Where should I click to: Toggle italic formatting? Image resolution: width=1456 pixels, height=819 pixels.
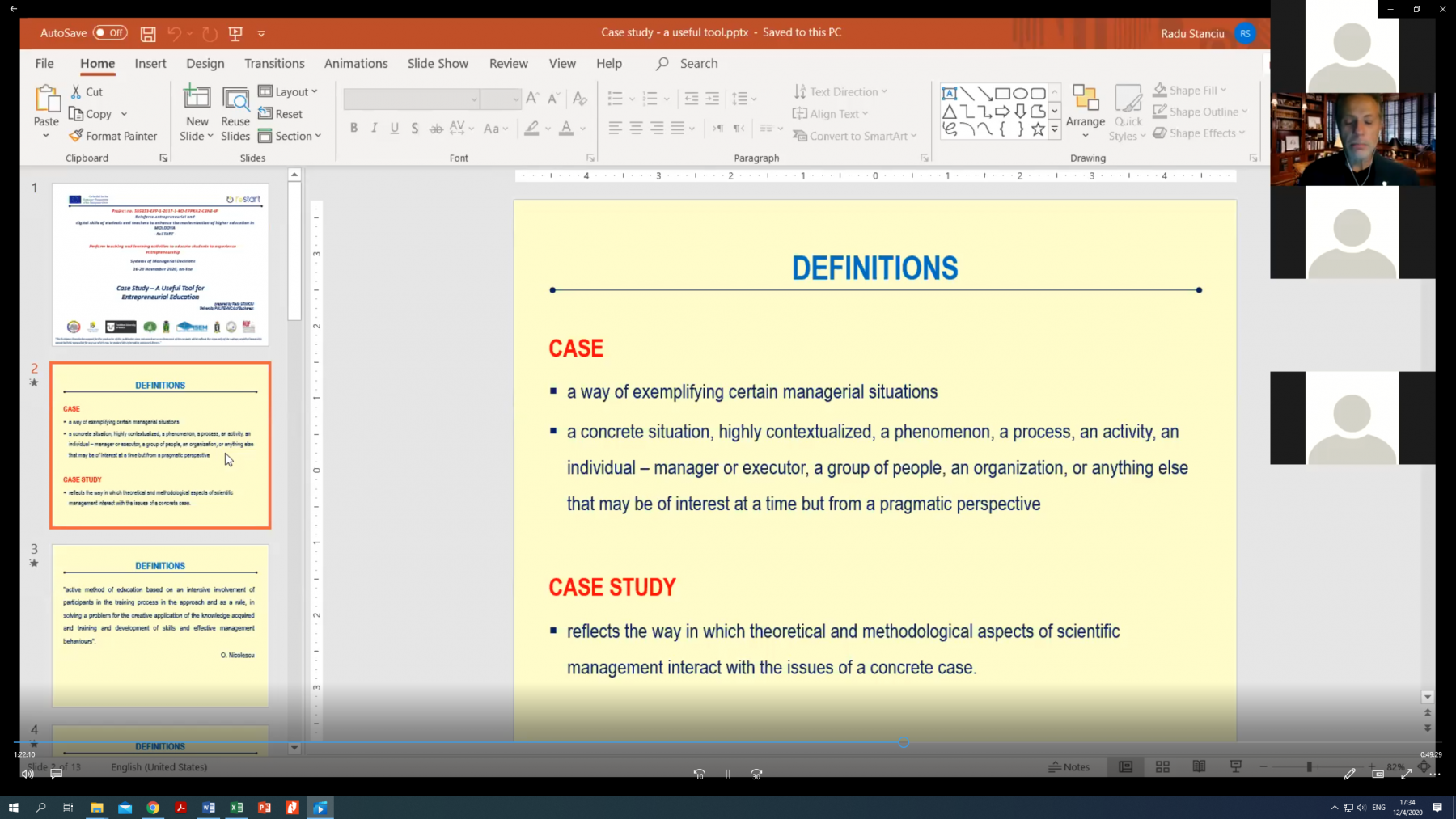pos(374,128)
